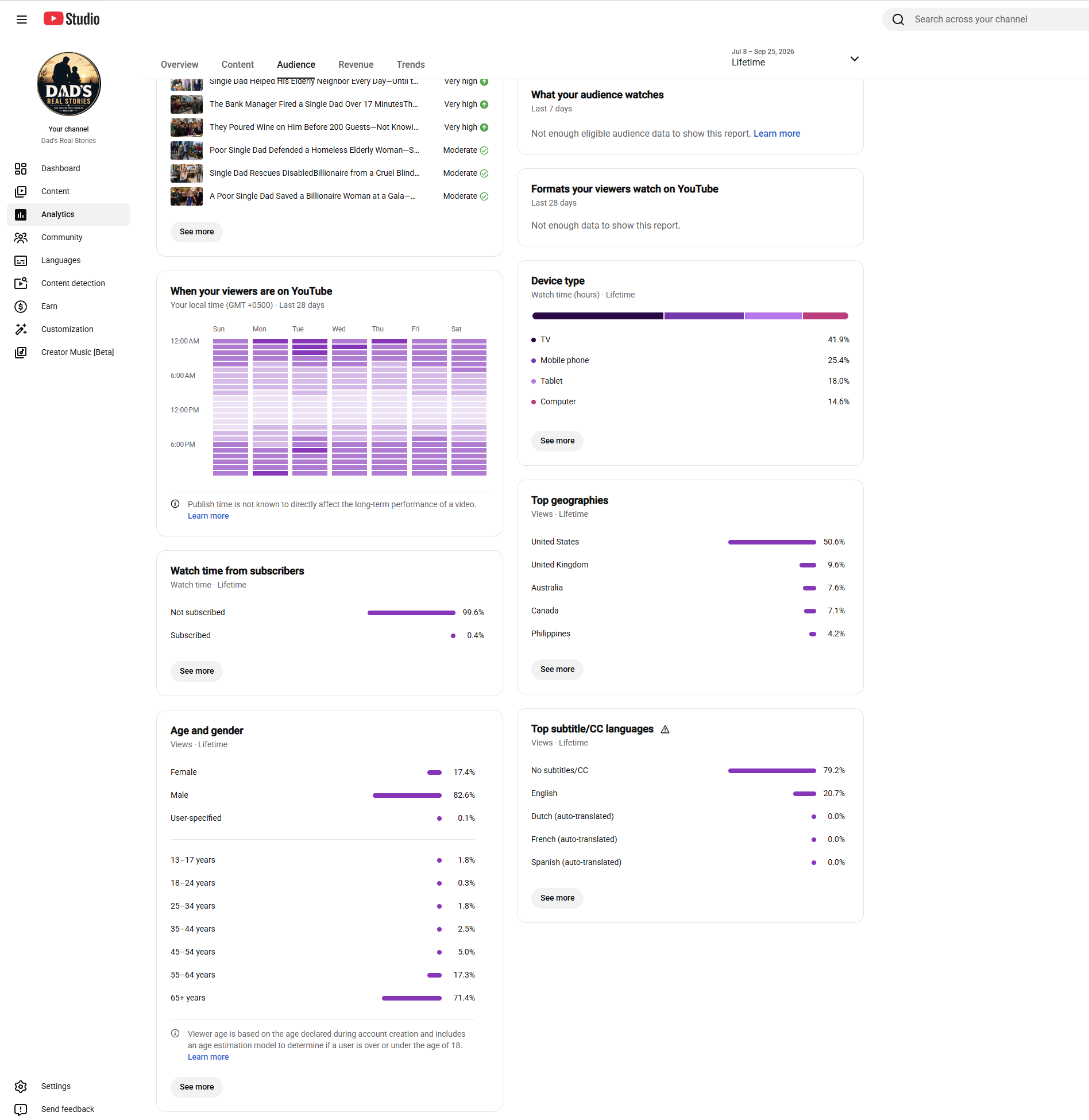Viewport: 1089px width, 1120px height.
Task: Open the Bank Manager Fired a Single Dad thumbnail
Action: tap(187, 105)
